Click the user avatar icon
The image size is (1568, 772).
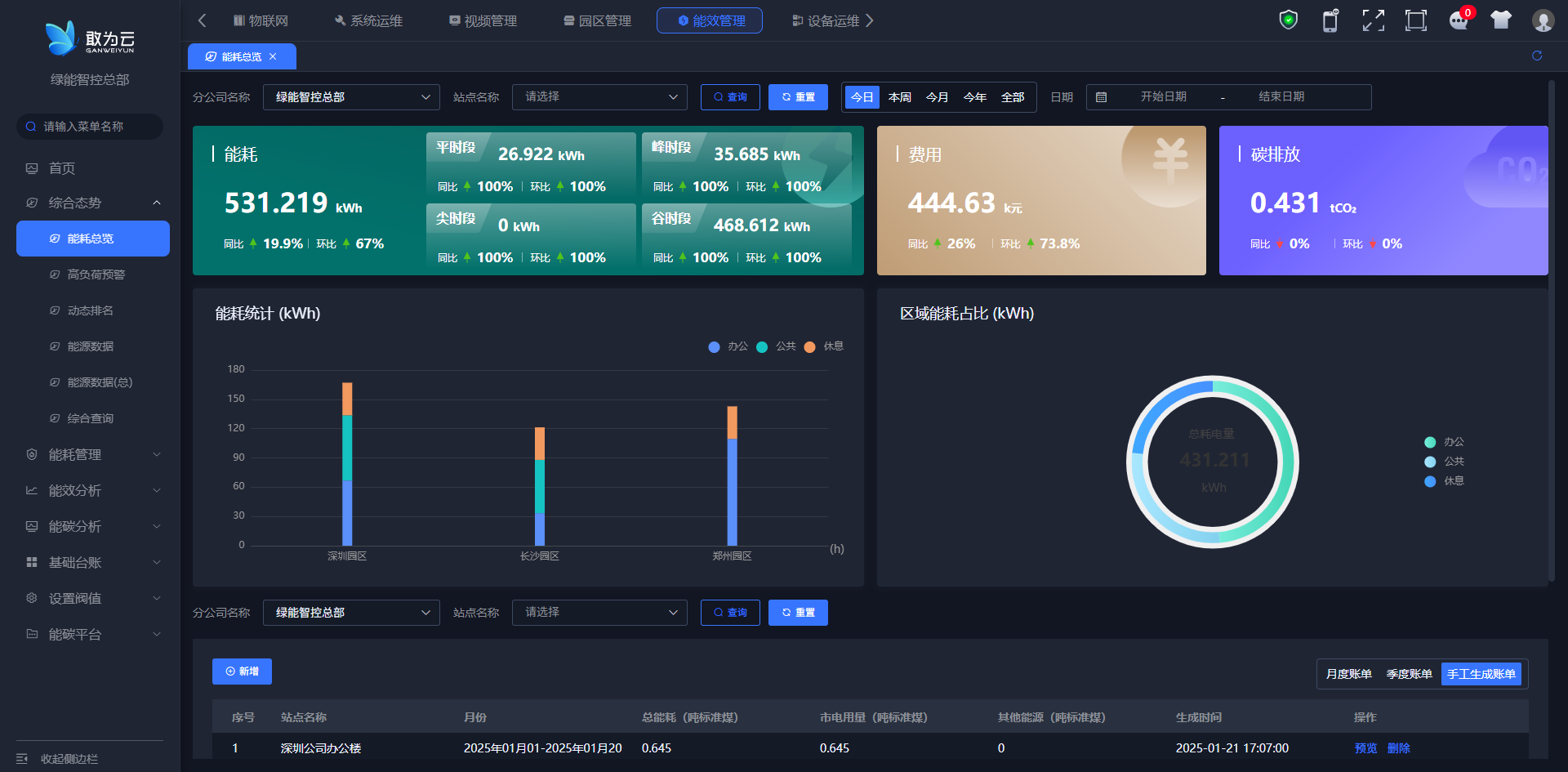coord(1543,20)
